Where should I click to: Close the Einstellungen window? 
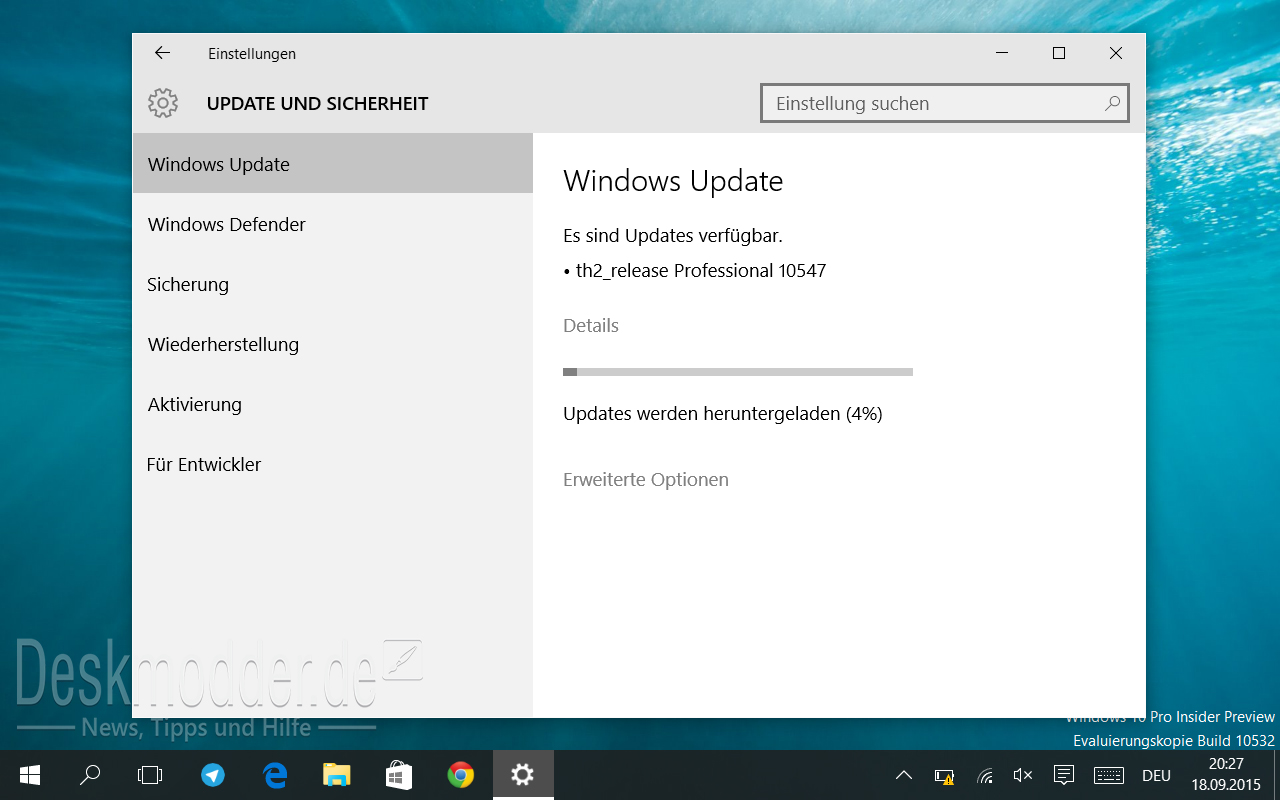tap(1116, 53)
